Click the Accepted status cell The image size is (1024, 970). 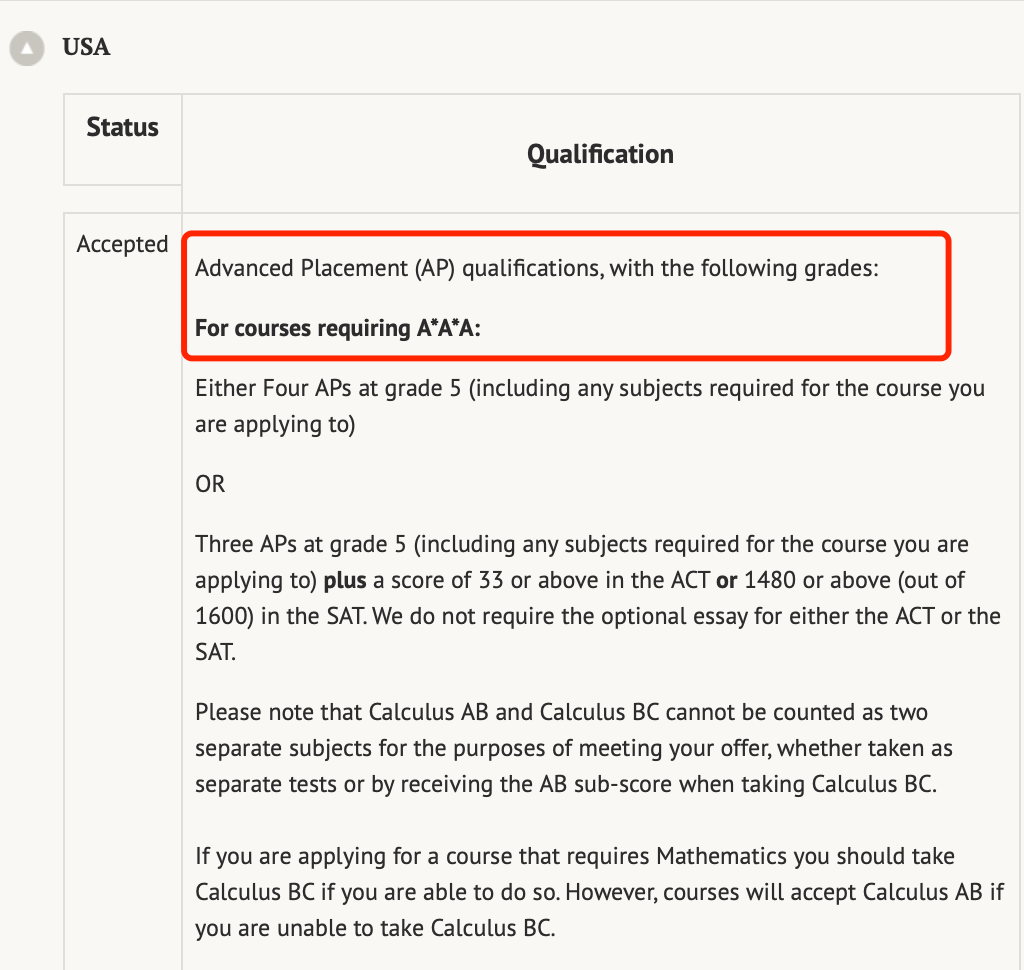click(x=123, y=244)
